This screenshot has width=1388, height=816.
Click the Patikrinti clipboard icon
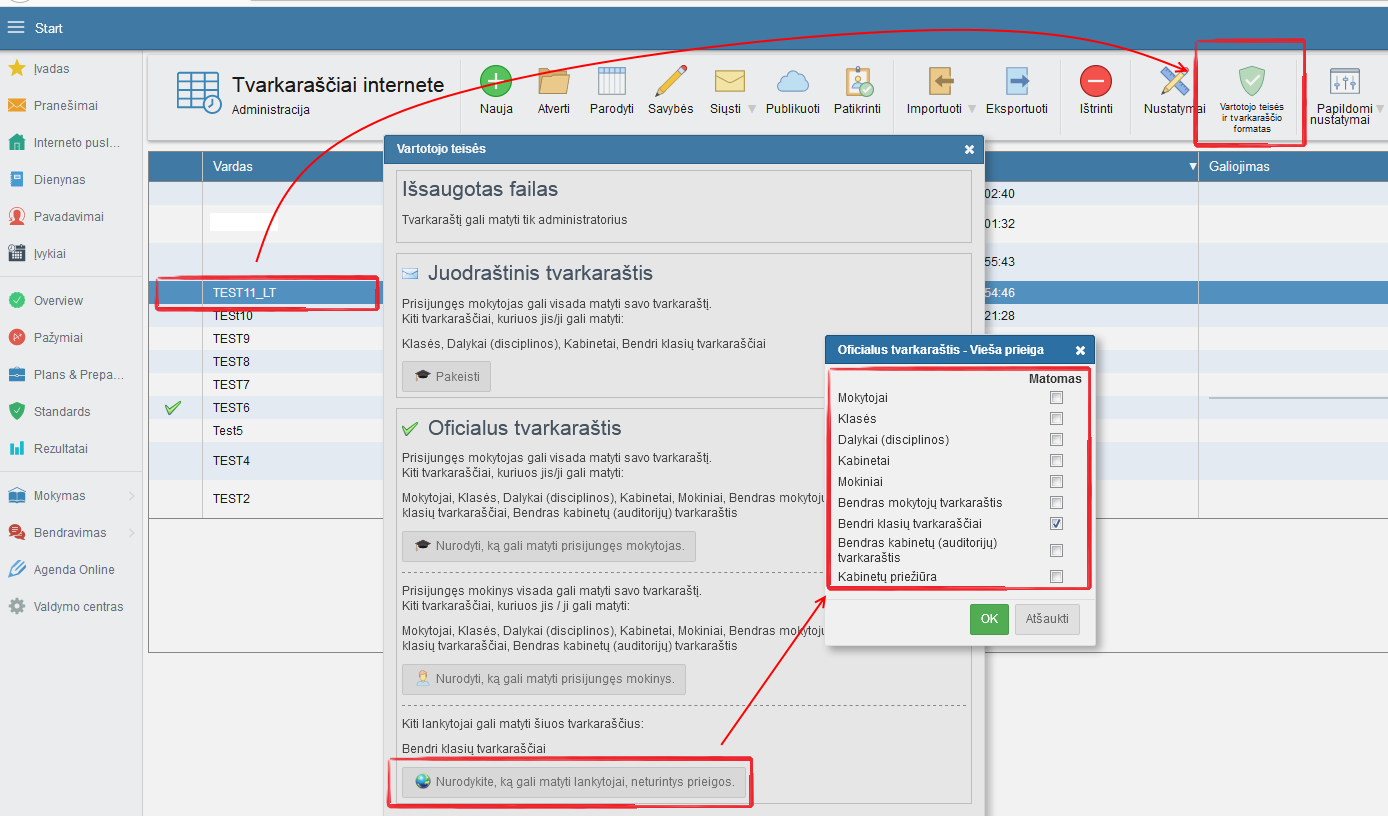point(857,82)
